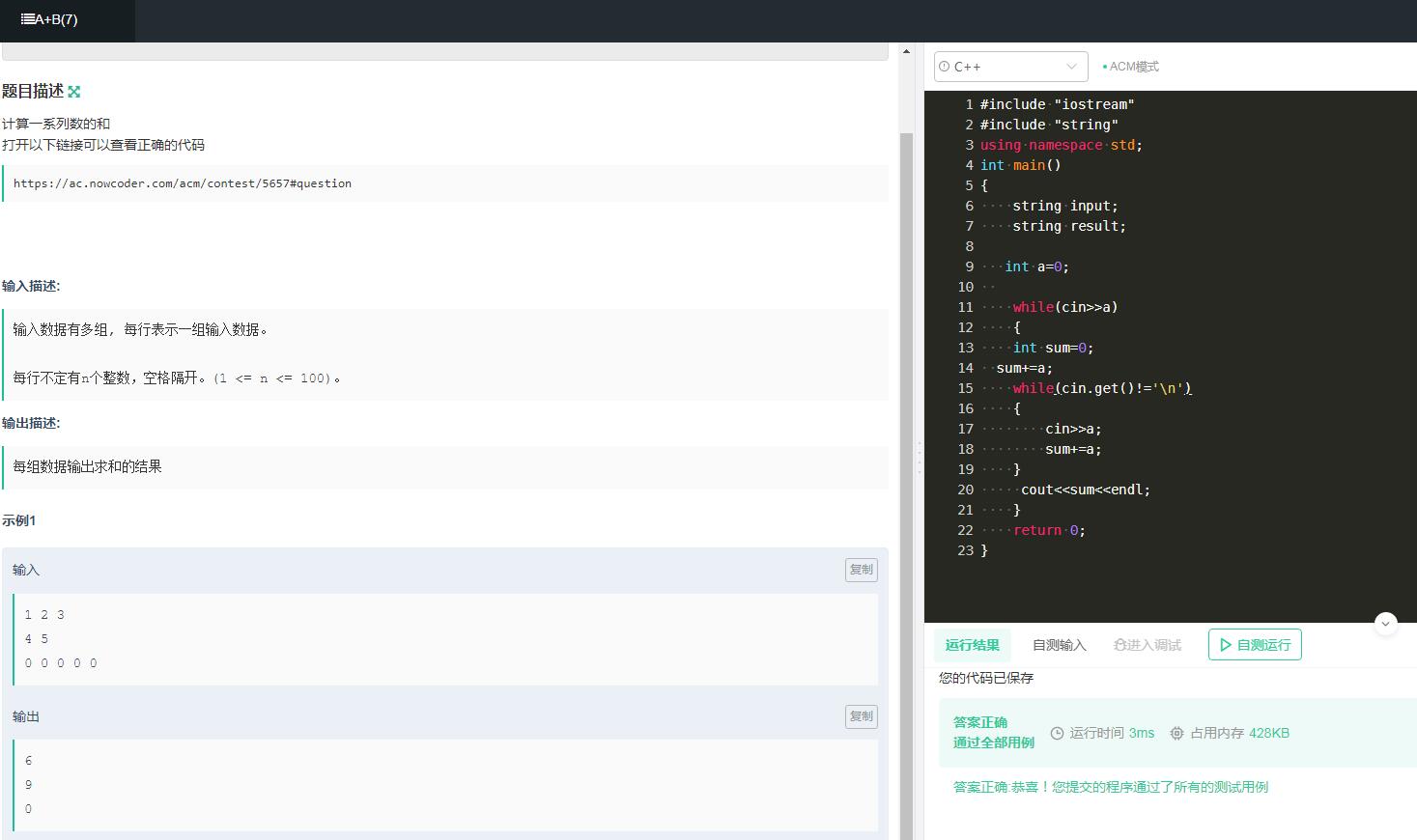Viewport: 1417px width, 840px height.
Task: Open the A+B(7) problem list menu icon
Action: point(27,19)
